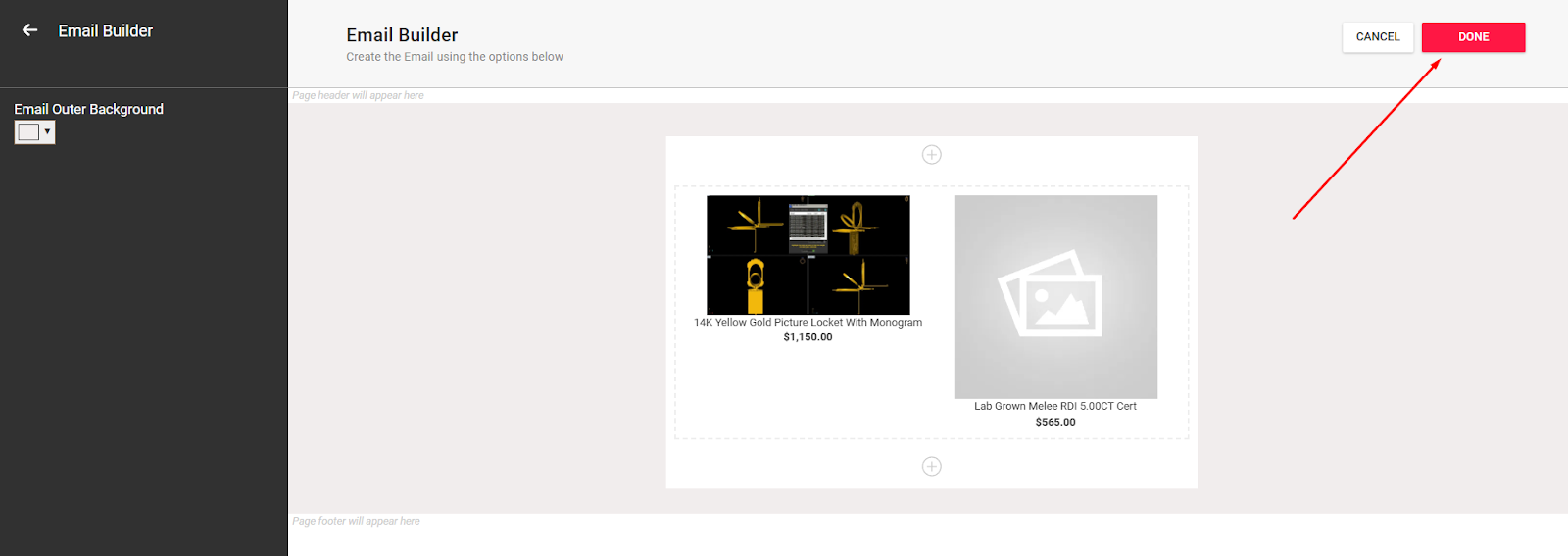Click the 'Page header will appear here' text
This screenshot has width=1568, height=556.
pos(358,96)
